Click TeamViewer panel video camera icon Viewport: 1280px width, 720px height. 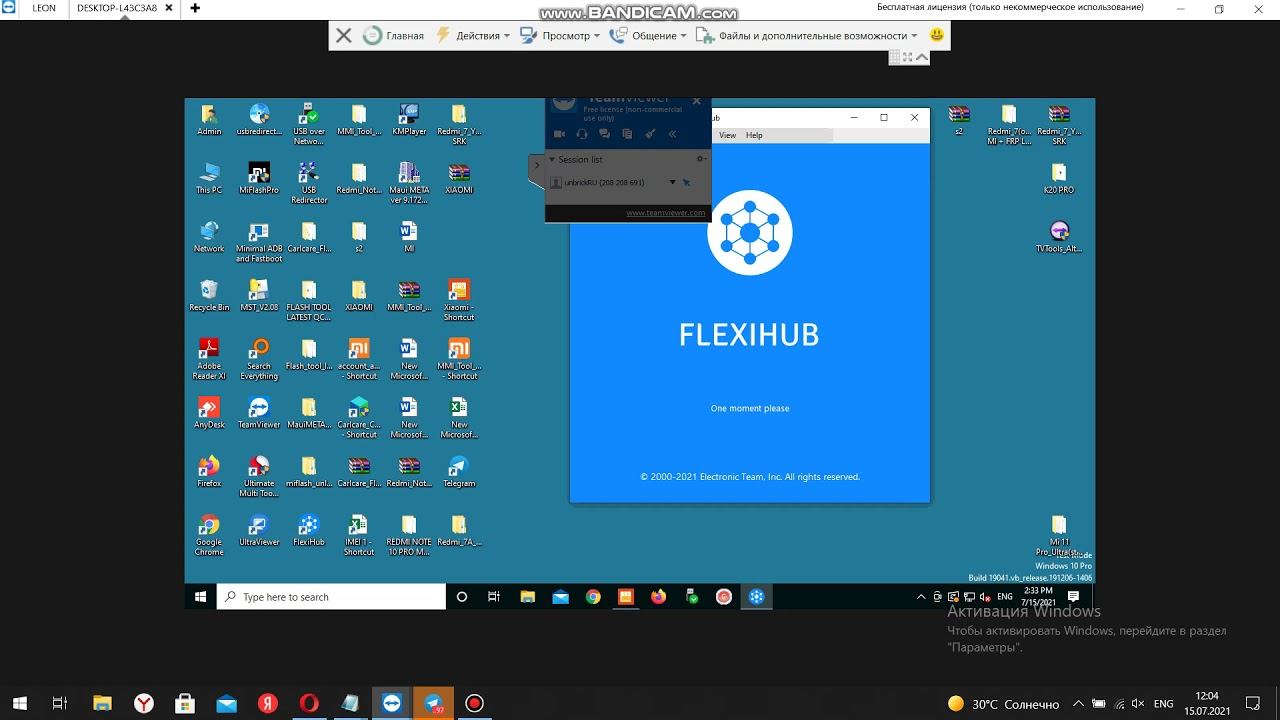click(x=560, y=133)
